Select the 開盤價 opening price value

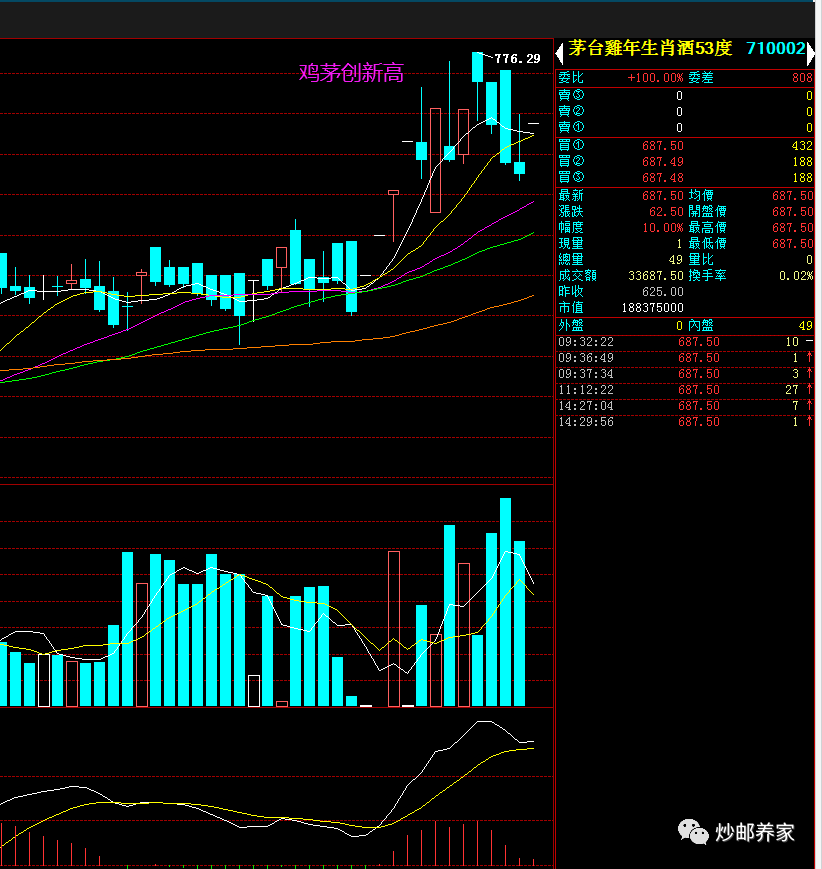(x=793, y=212)
